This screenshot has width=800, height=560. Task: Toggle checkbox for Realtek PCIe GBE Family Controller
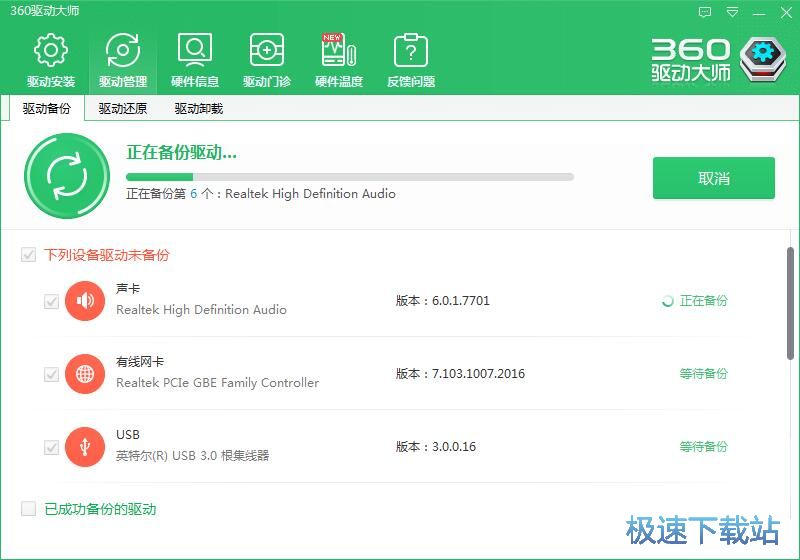tap(51, 374)
